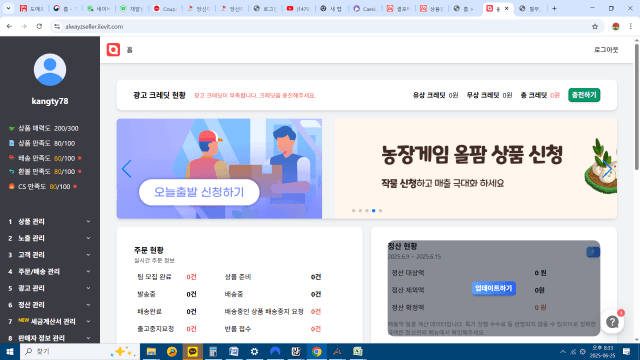Screen dimensions: 640x360
Task: Click the 반품 접수 order status label
Action: tap(238, 329)
